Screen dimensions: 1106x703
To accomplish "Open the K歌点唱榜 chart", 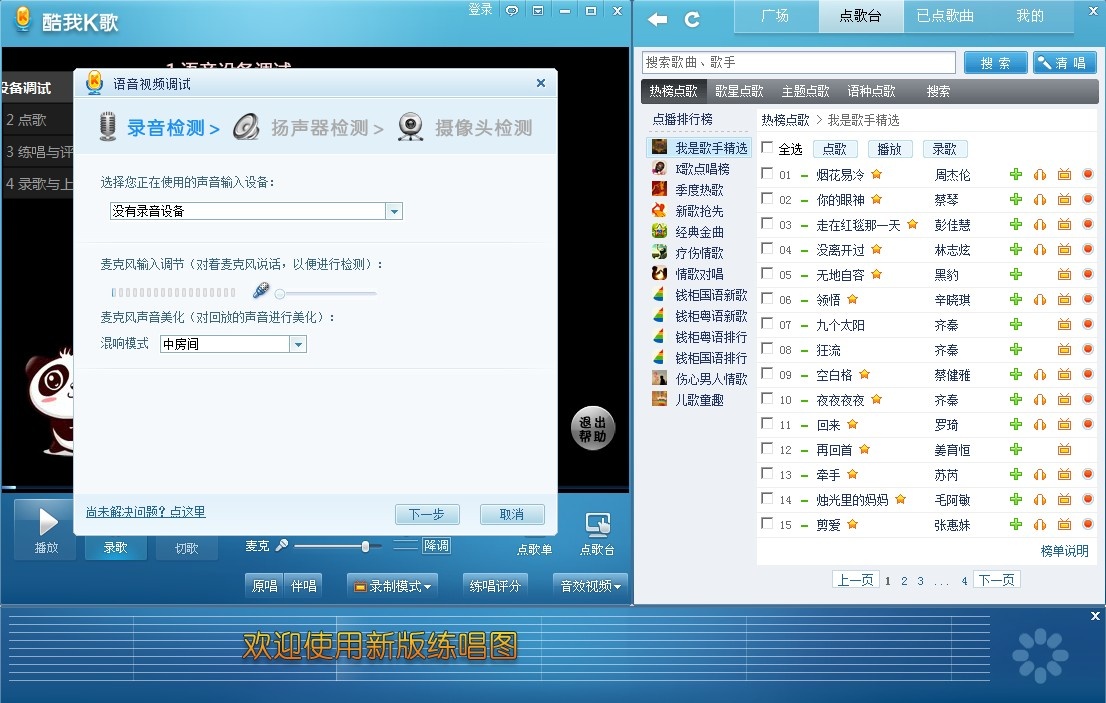I will (702, 169).
